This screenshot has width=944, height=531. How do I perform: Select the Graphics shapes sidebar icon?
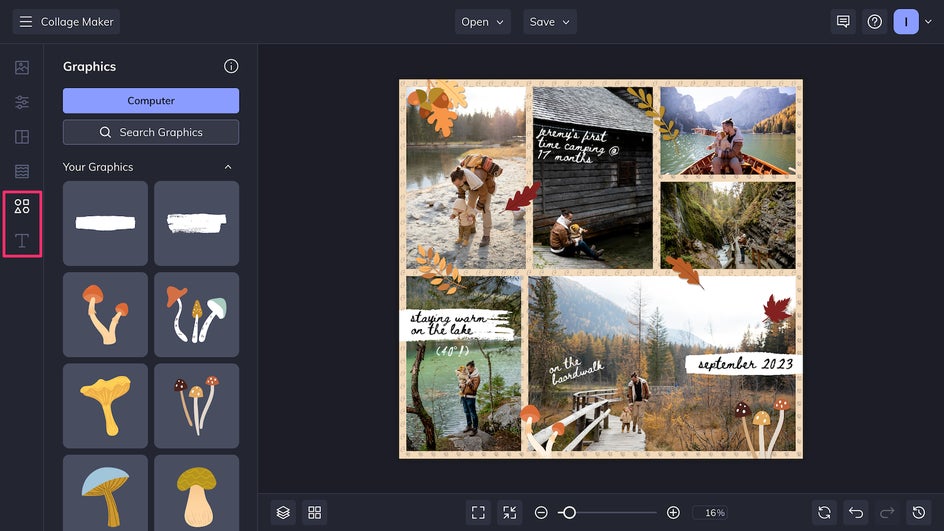pyautogui.click(x=22, y=206)
